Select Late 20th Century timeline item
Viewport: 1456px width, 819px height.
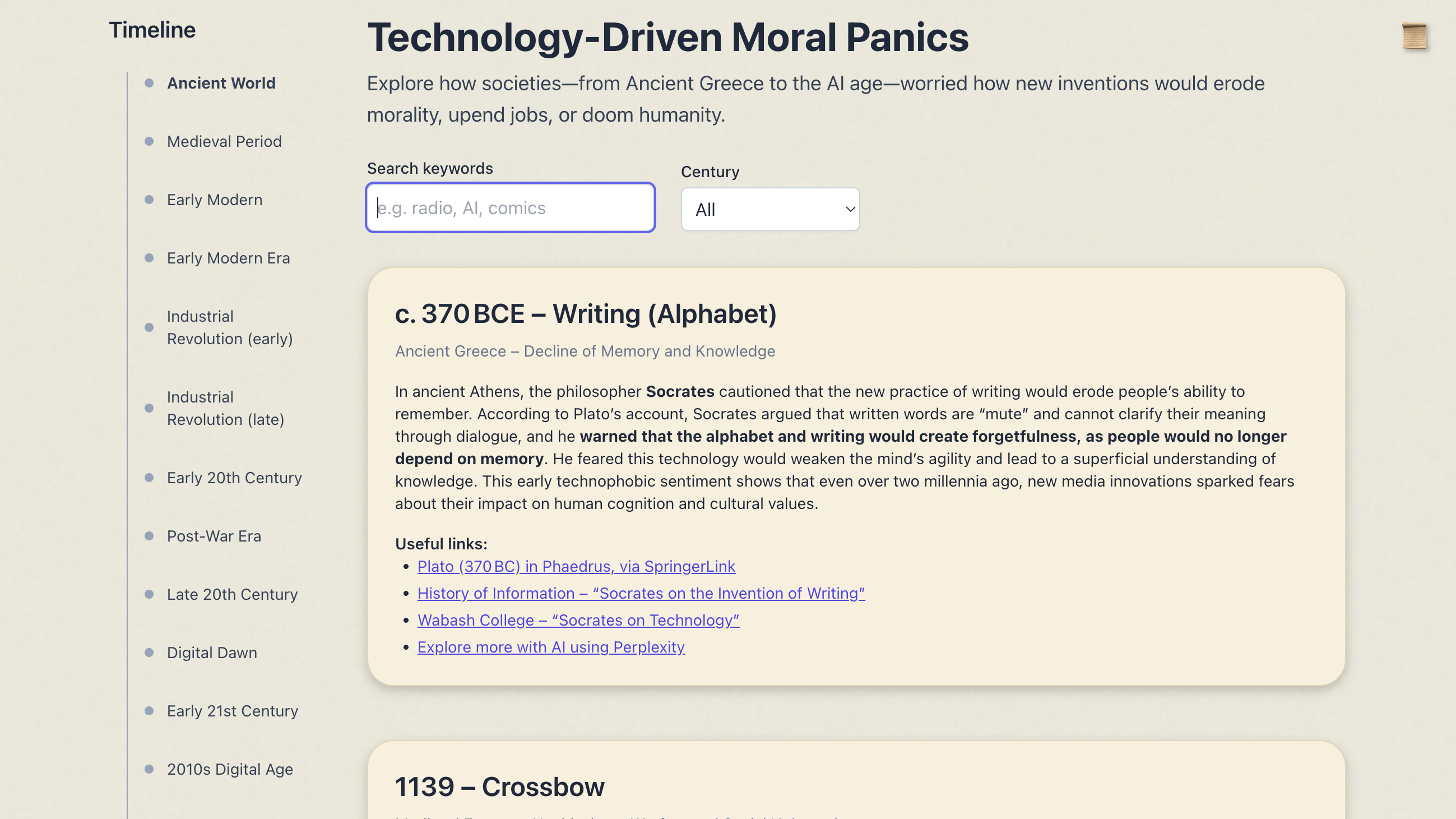pyautogui.click(x=232, y=594)
